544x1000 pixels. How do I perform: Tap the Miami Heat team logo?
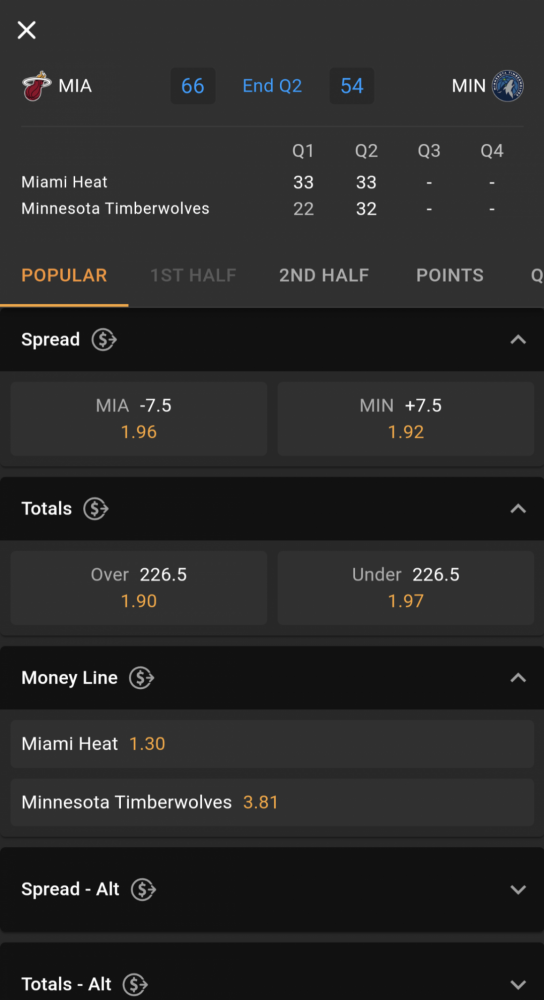pos(36,86)
